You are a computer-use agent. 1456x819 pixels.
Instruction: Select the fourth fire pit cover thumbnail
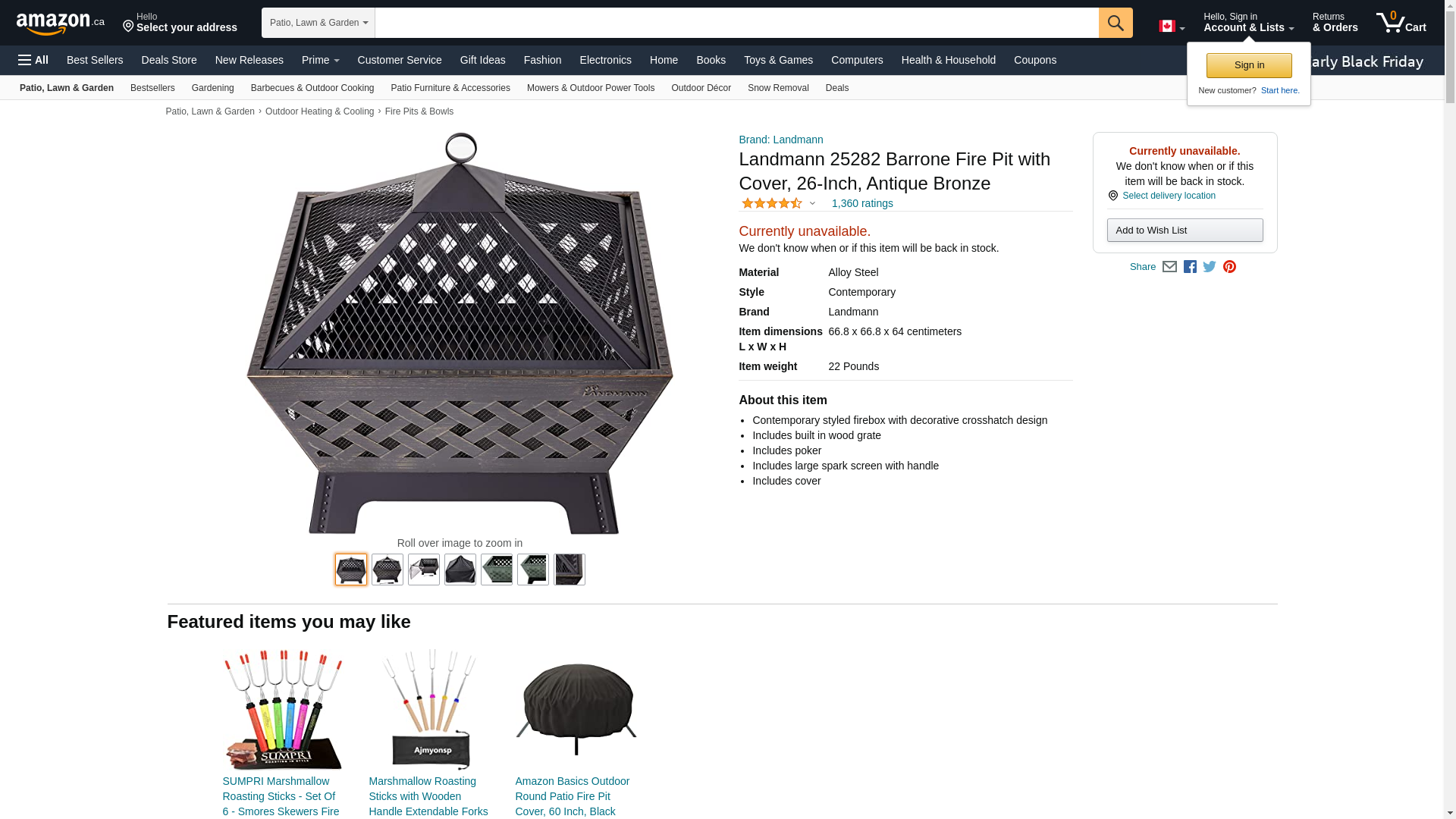click(460, 570)
